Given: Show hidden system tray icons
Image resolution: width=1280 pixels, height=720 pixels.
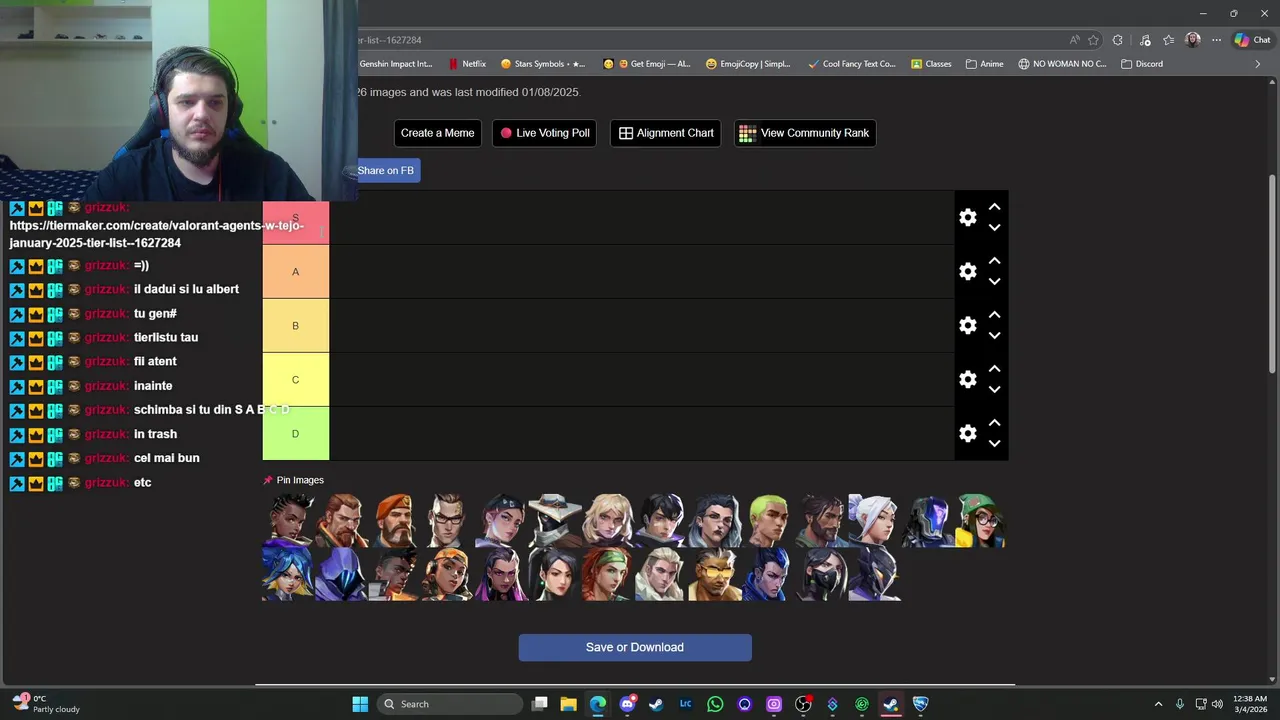Looking at the screenshot, I should 1158,704.
